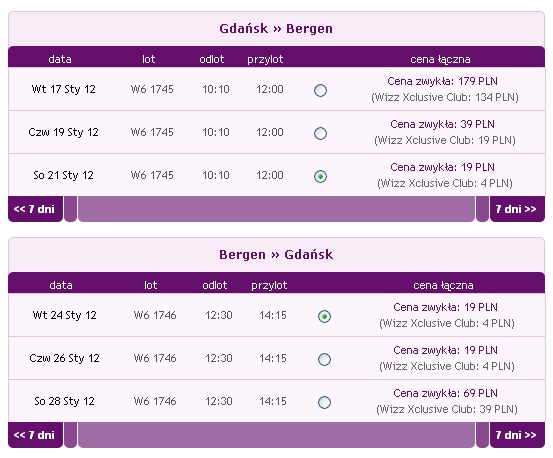Click the small left tab beside Gdańsk-Bergen back button

pos(71,209)
